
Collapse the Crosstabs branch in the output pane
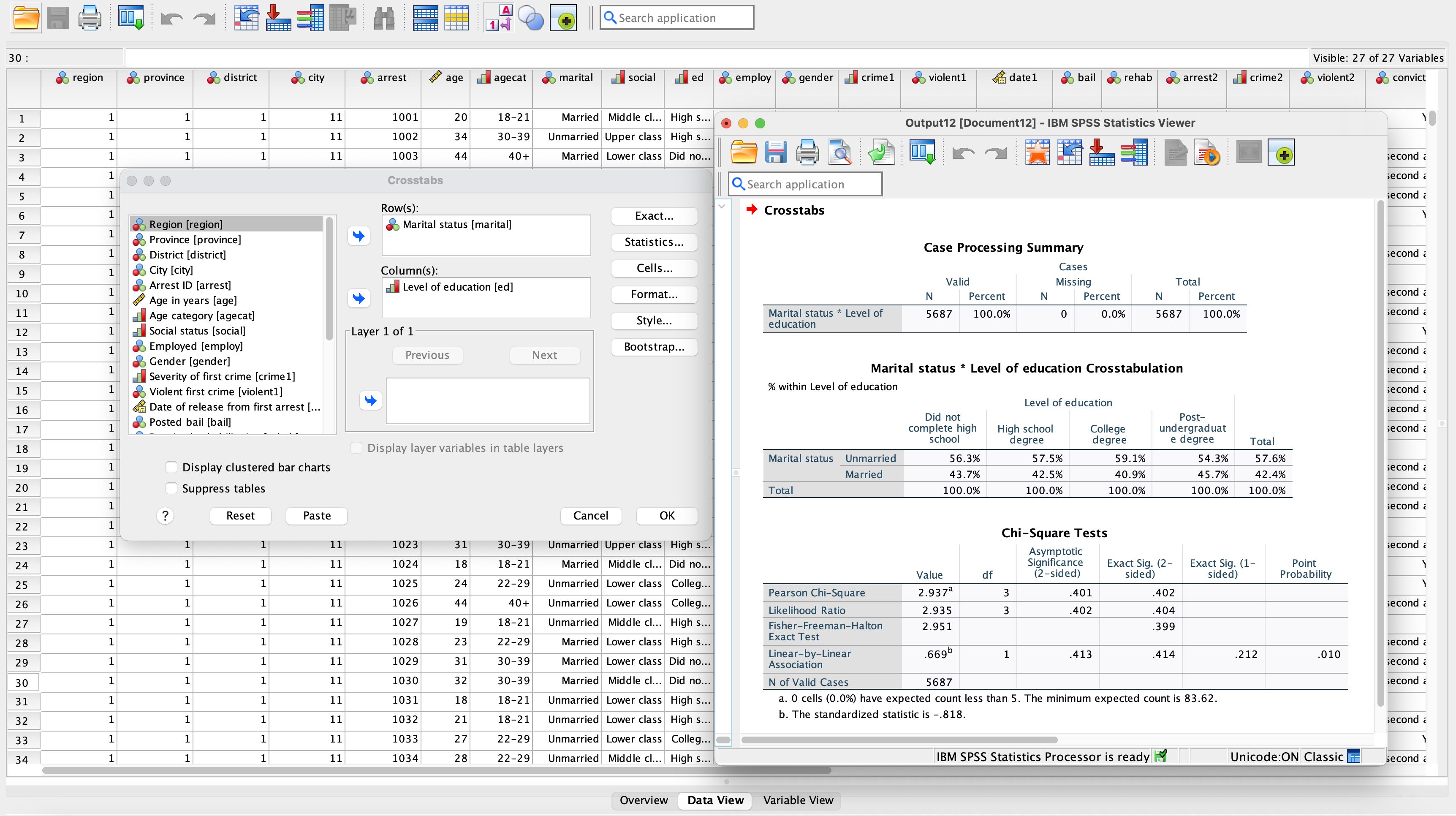click(722, 207)
